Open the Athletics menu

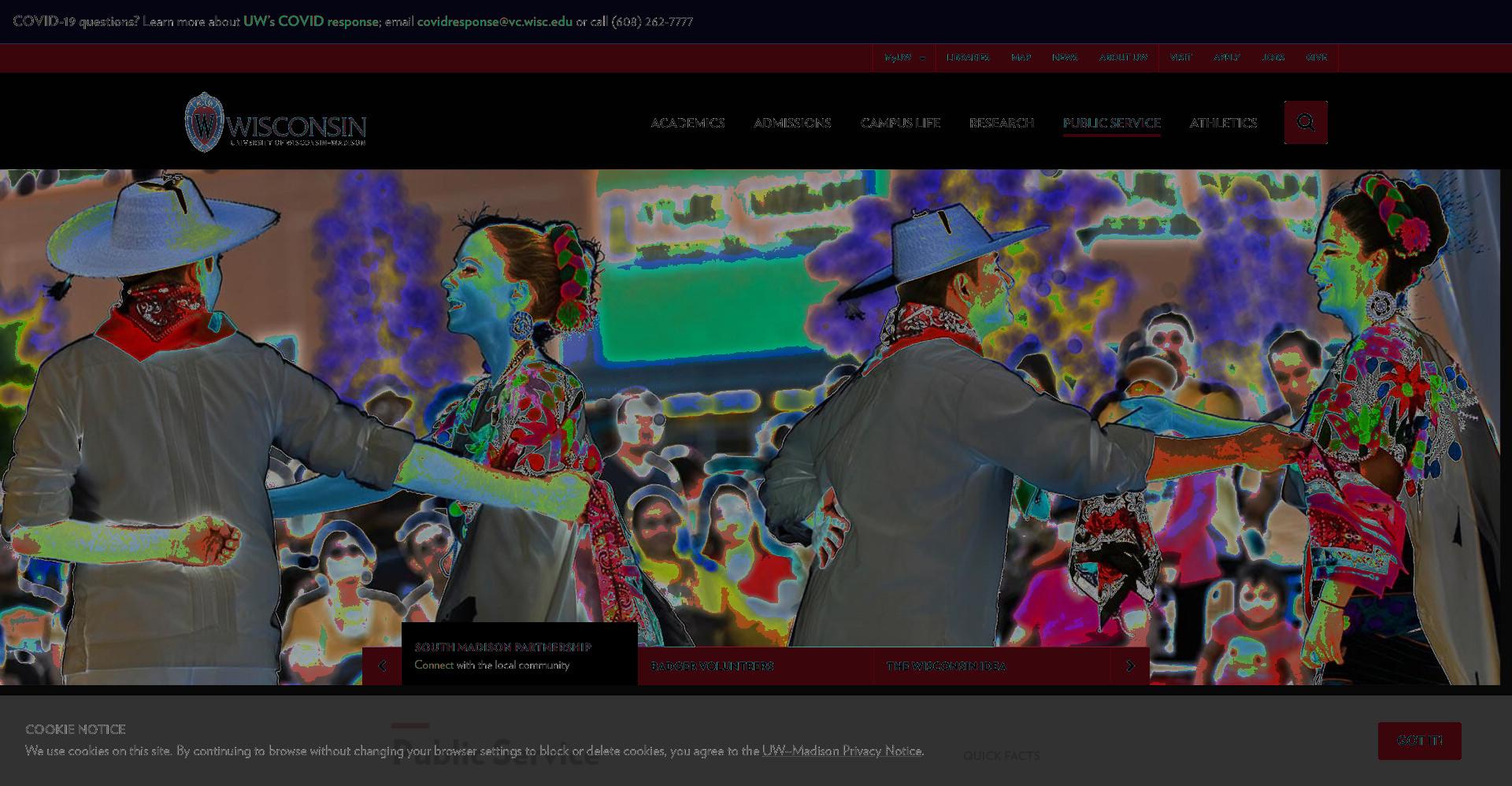point(1223,123)
